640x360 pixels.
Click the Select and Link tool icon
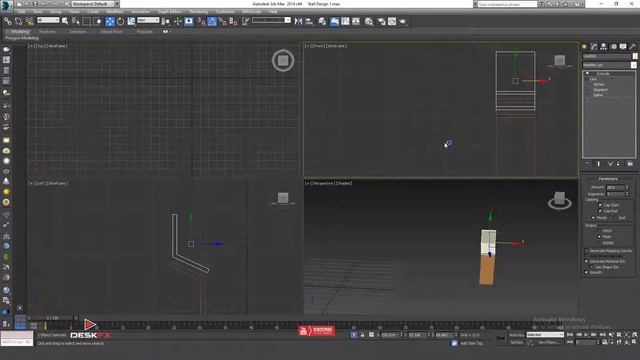point(8,21)
